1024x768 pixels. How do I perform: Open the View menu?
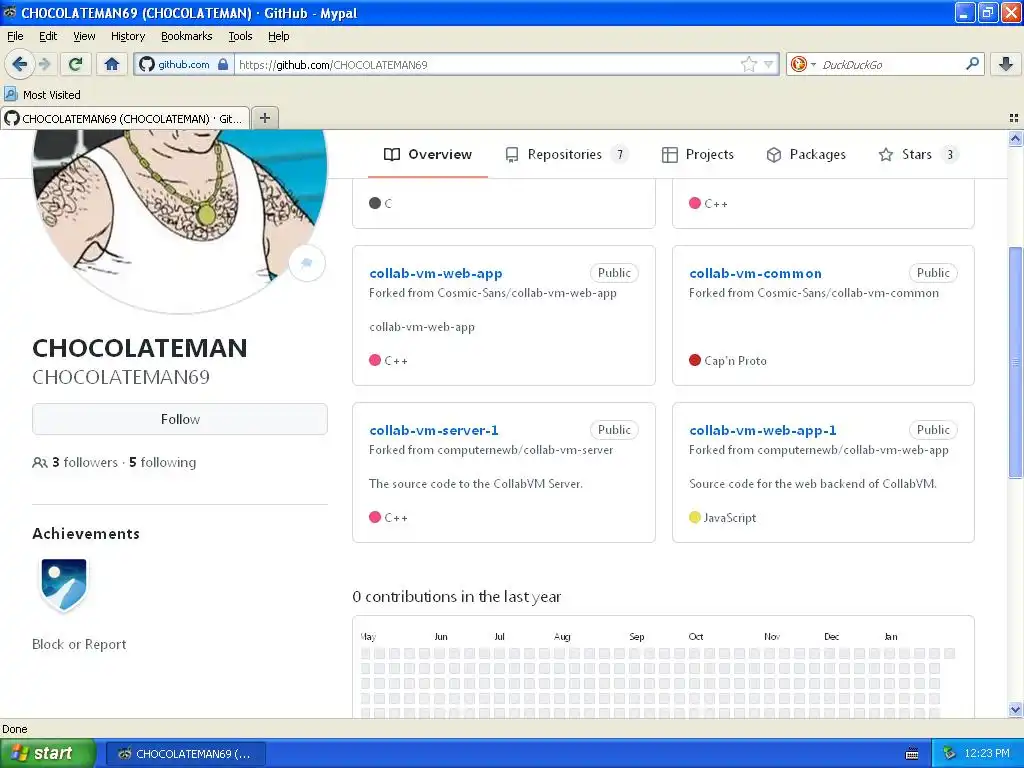click(x=84, y=36)
